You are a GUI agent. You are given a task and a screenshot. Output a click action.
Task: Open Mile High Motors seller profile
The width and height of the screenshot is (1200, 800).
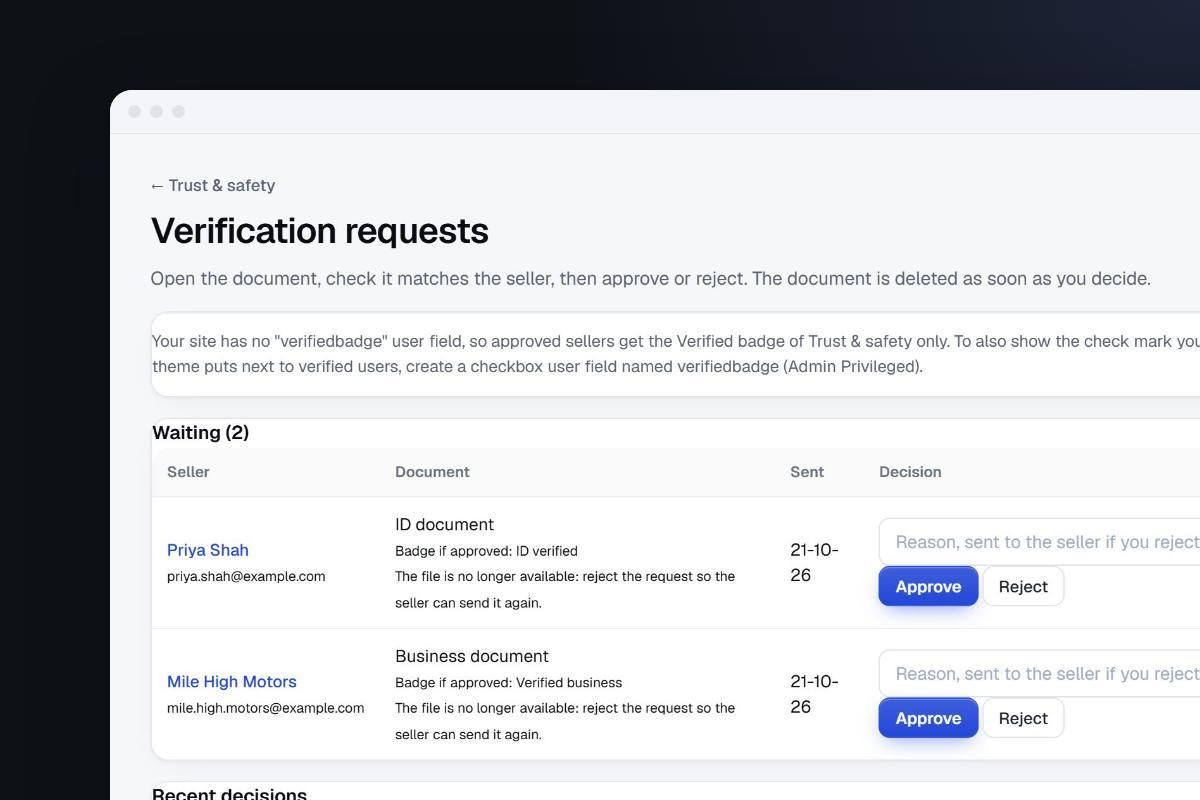click(x=232, y=682)
